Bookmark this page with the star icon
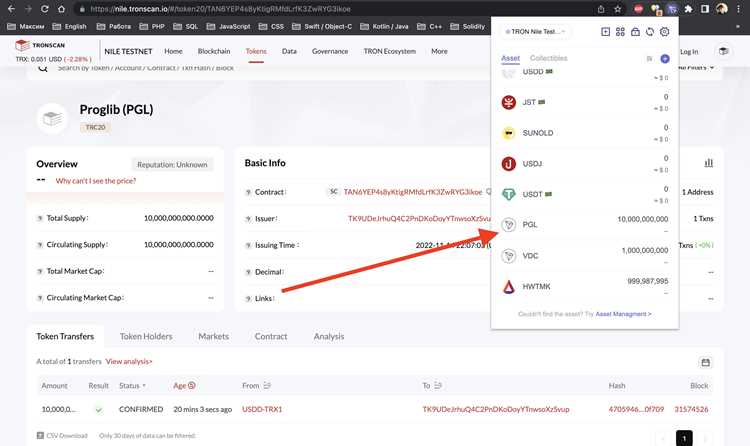Image resolution: width=750 pixels, height=446 pixels. tap(618, 9)
